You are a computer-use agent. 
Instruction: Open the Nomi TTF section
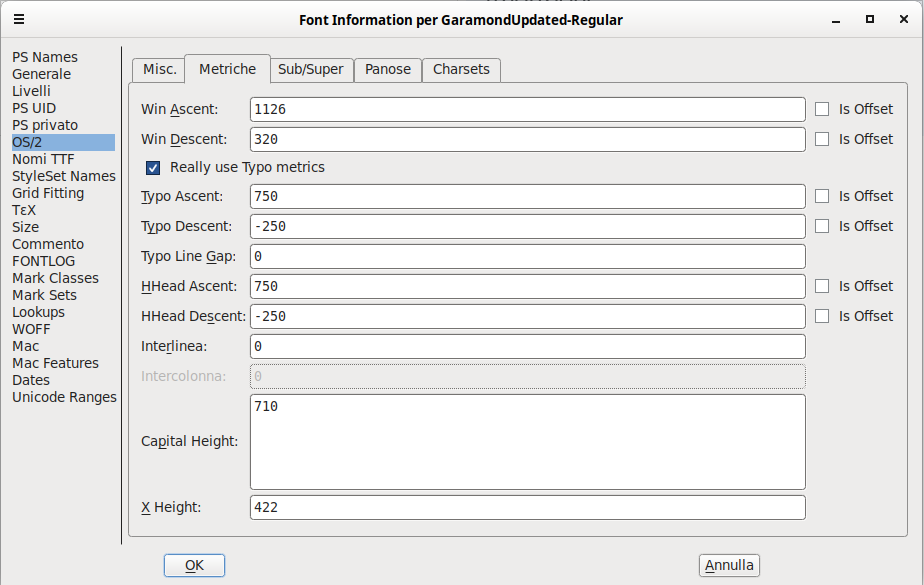tap(43, 160)
